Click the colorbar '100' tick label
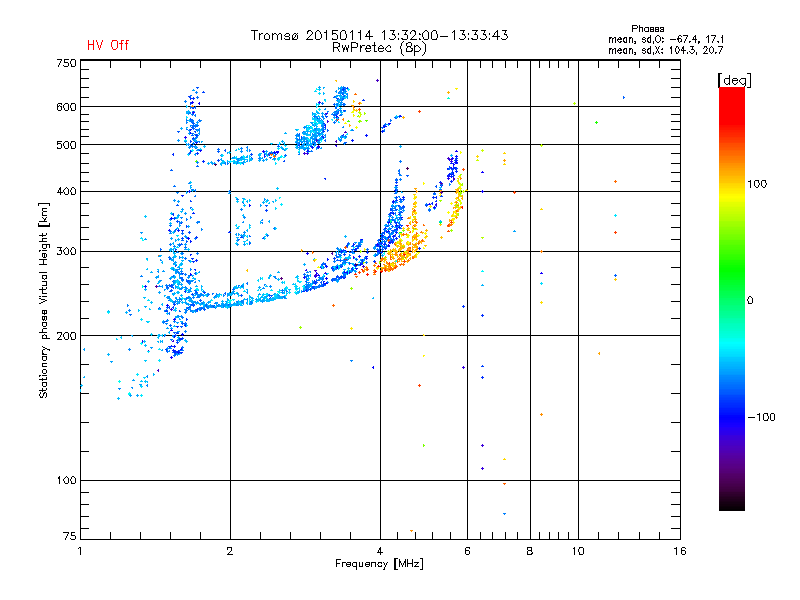Viewport: 800px width, 600px height. click(757, 184)
